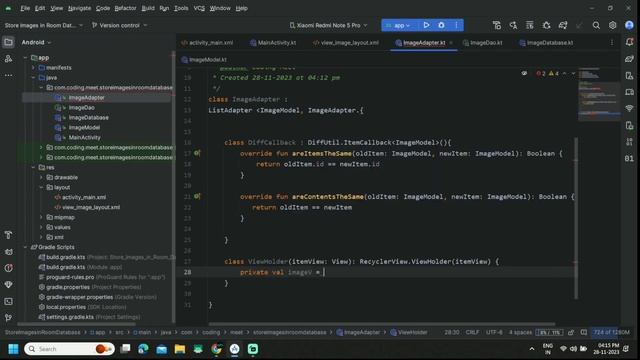
Task: Open the VCS menu
Action: click(199, 8)
